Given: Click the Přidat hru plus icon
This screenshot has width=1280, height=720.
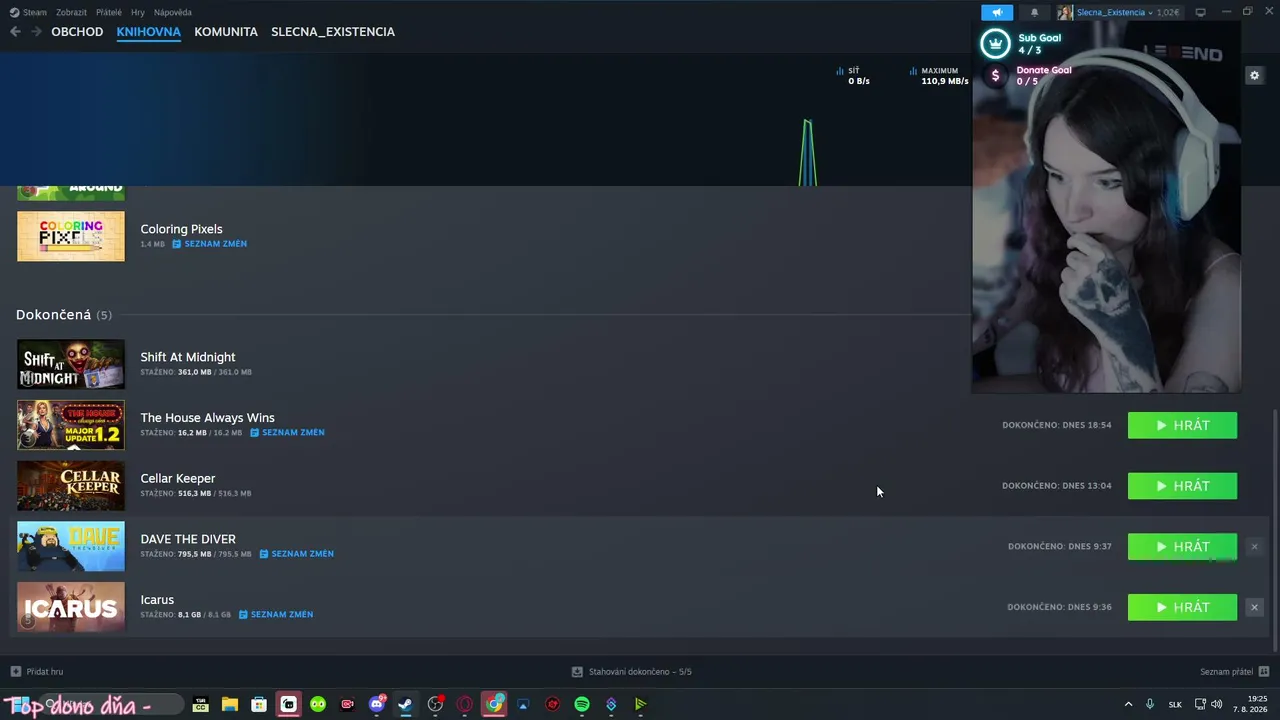Looking at the screenshot, I should [x=15, y=672].
